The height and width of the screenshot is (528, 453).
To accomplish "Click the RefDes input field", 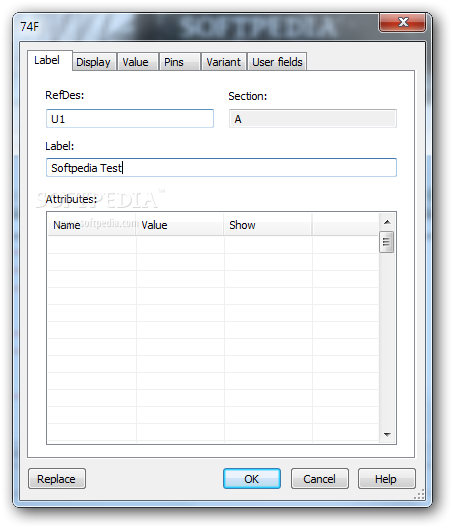I will tap(130, 119).
